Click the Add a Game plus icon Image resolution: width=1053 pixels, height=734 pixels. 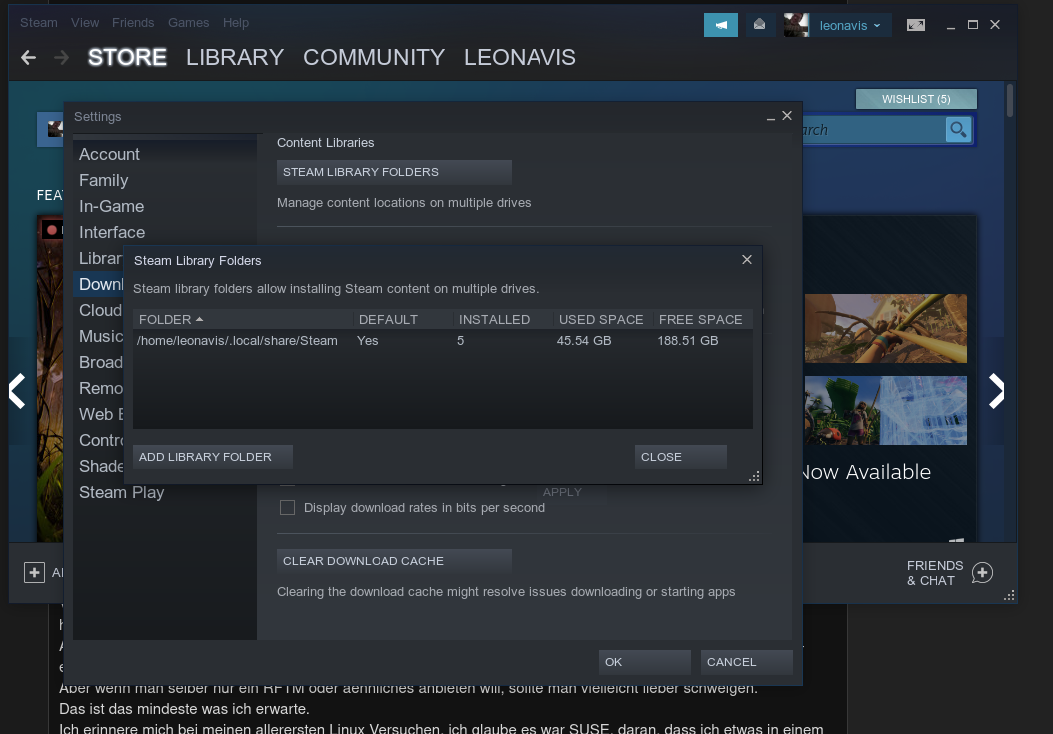click(34, 572)
